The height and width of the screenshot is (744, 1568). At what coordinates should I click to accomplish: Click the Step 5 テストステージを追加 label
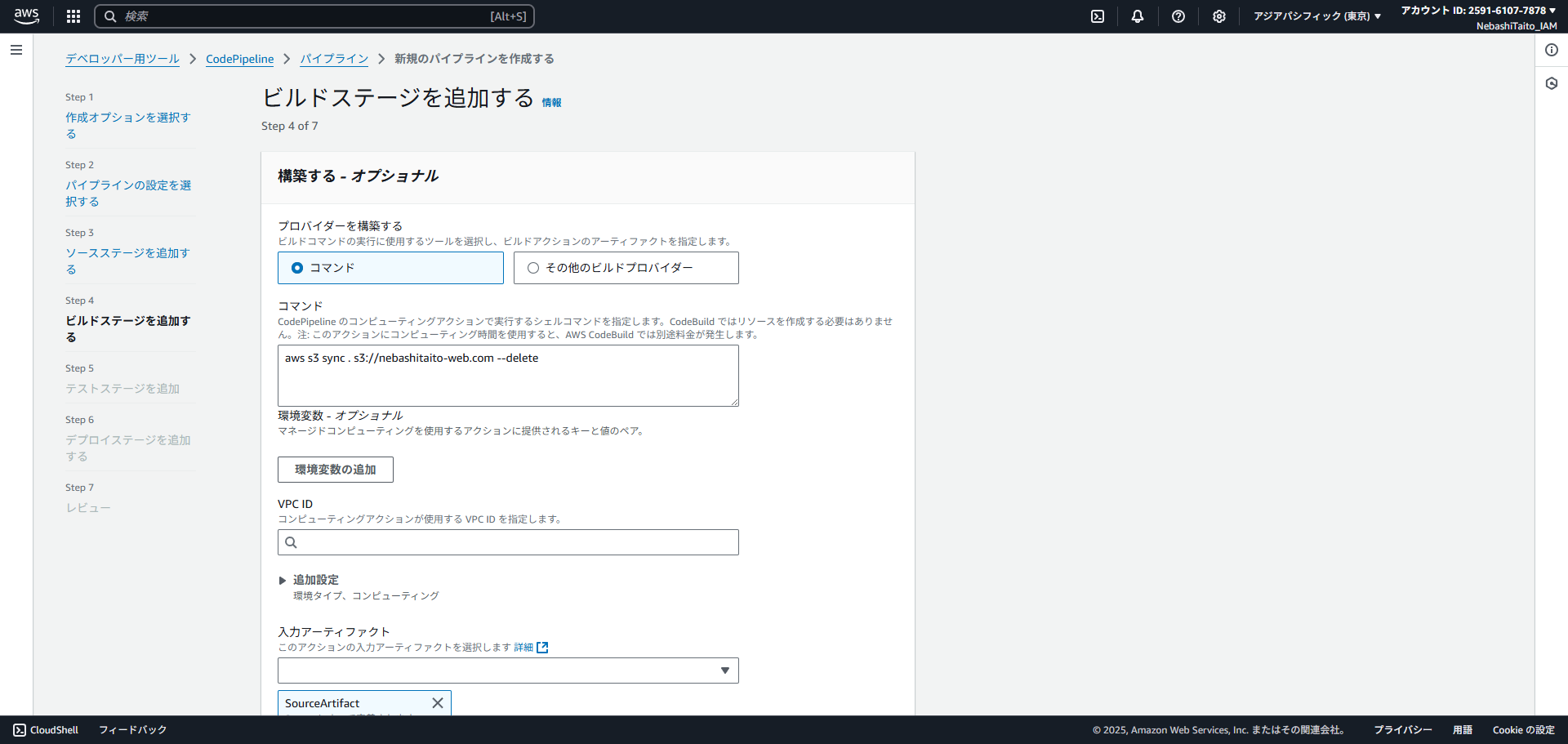click(x=122, y=389)
